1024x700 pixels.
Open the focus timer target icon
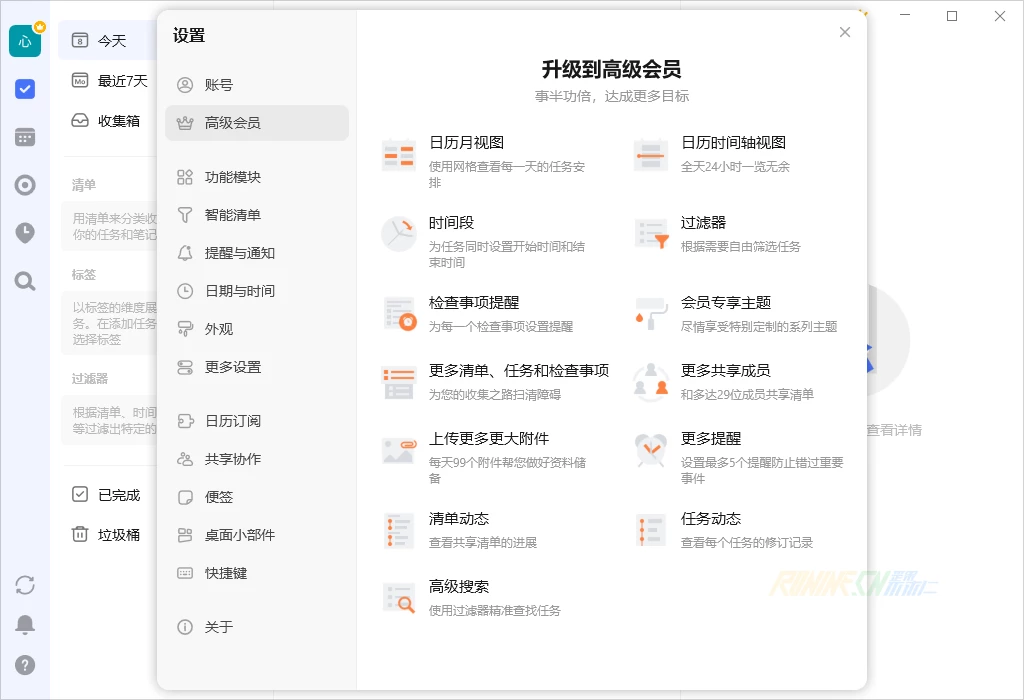point(25,185)
